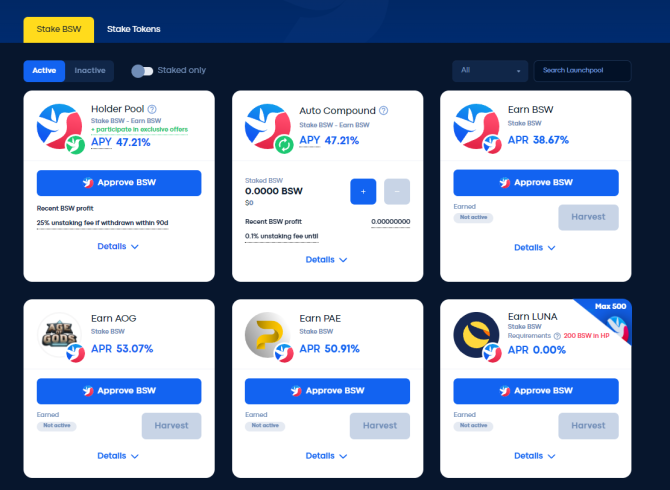
Task: Click the Auto Compound help question icon
Action: (383, 111)
